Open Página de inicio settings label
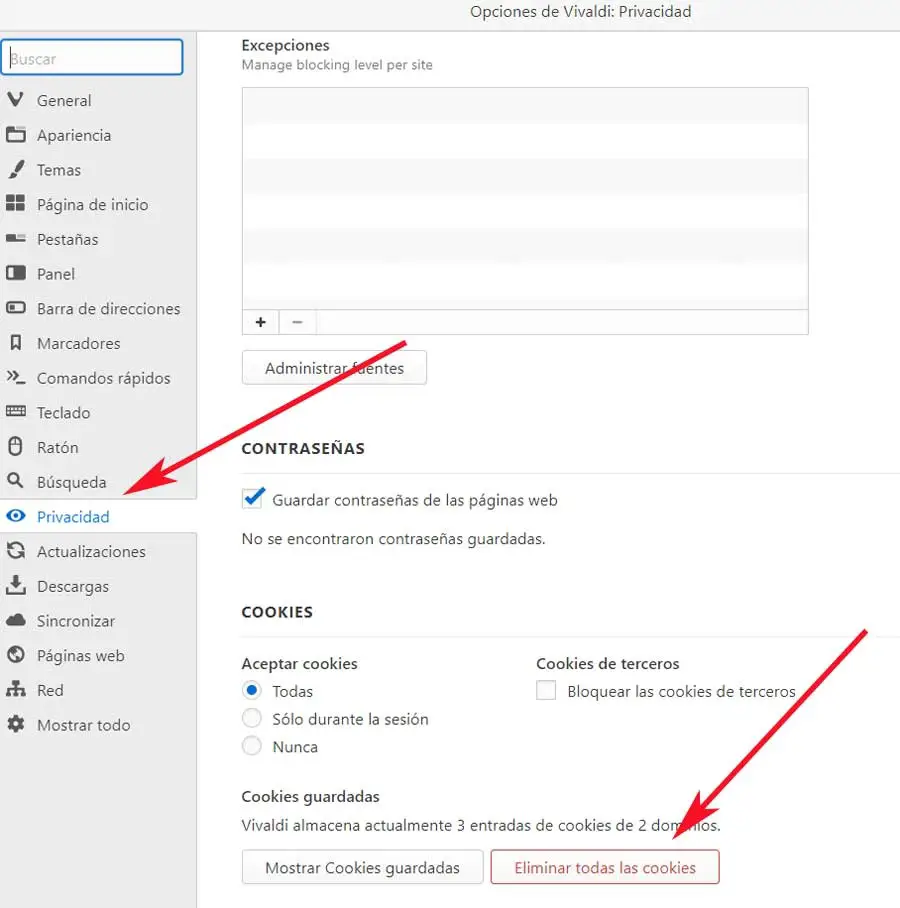 93,205
